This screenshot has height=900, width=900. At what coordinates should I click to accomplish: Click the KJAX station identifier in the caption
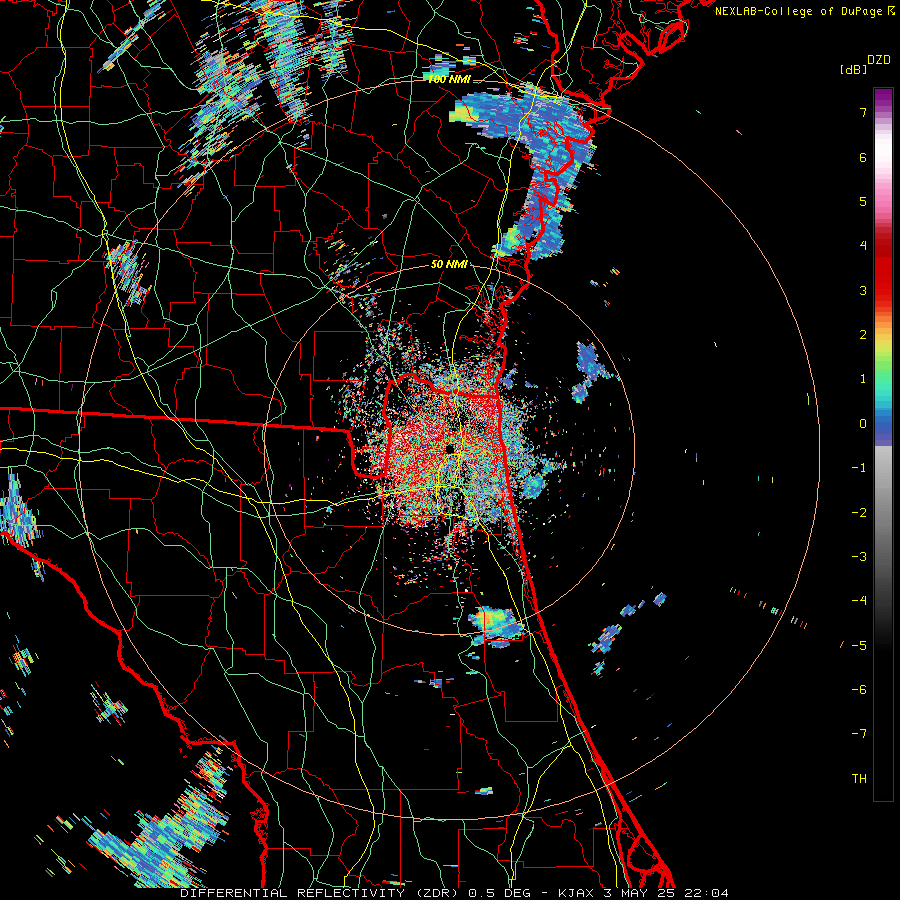click(575, 893)
